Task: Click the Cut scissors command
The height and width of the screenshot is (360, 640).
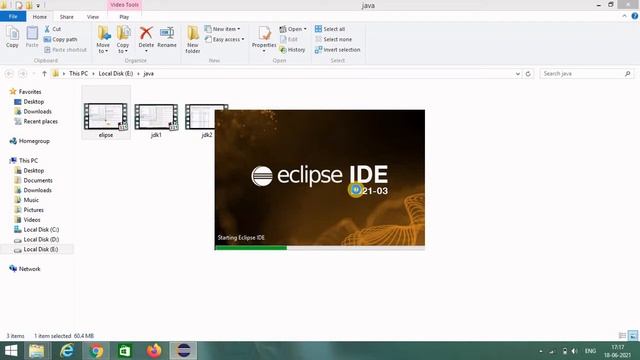Action: (52, 29)
